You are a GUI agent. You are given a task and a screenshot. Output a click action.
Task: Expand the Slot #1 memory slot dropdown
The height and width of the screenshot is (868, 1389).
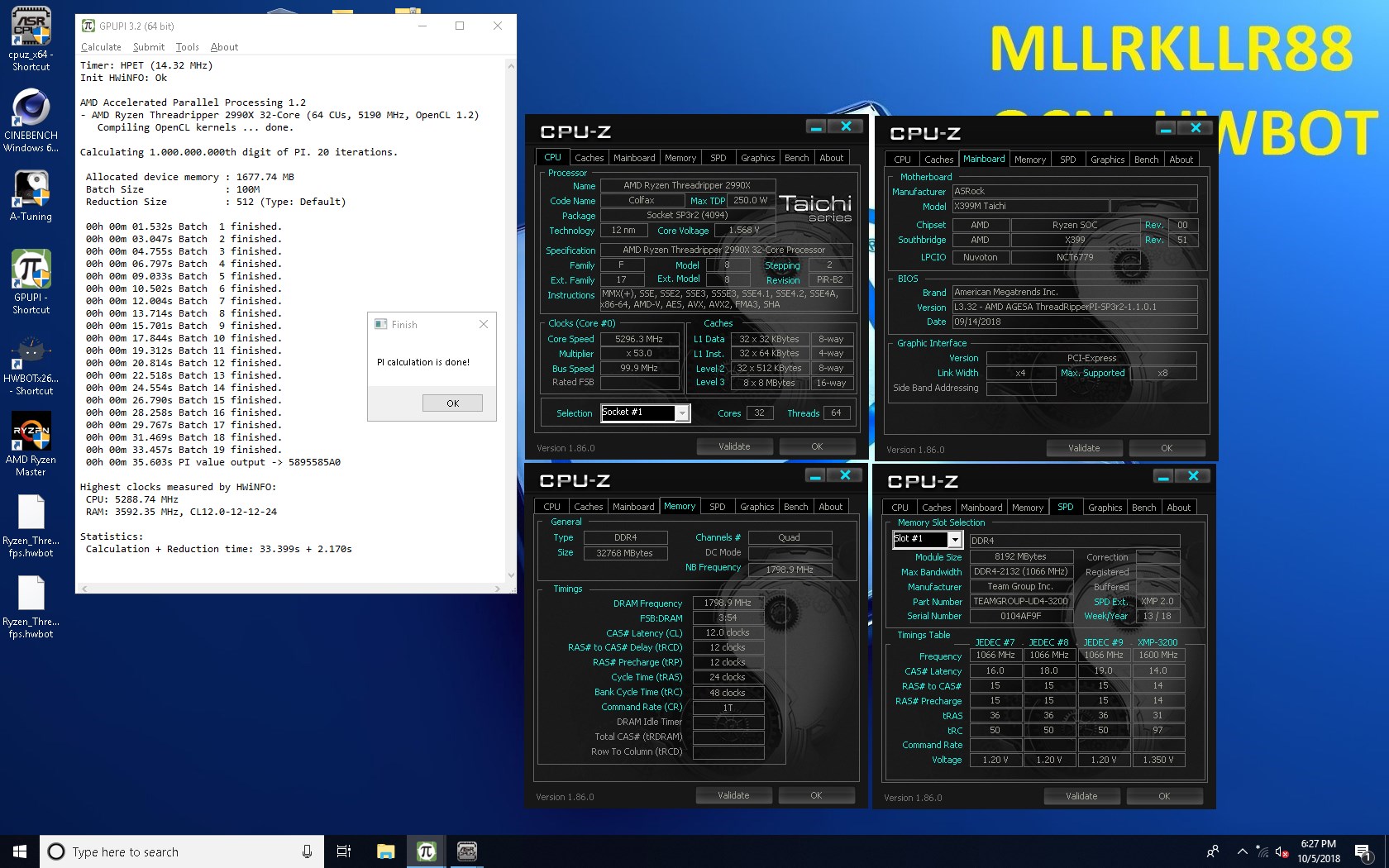pyautogui.click(x=955, y=539)
